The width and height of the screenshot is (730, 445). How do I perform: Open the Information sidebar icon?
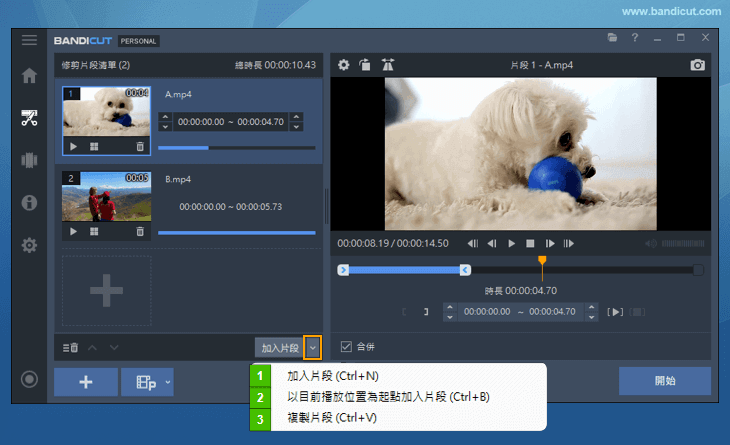[x=29, y=202]
